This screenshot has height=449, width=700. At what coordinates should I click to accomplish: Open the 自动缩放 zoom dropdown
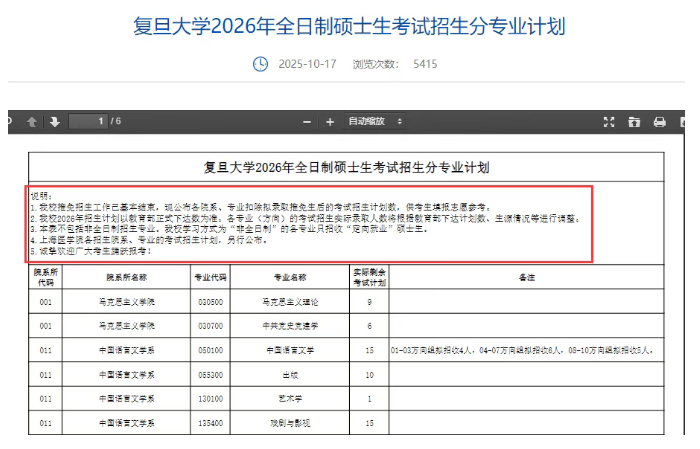pos(374,122)
